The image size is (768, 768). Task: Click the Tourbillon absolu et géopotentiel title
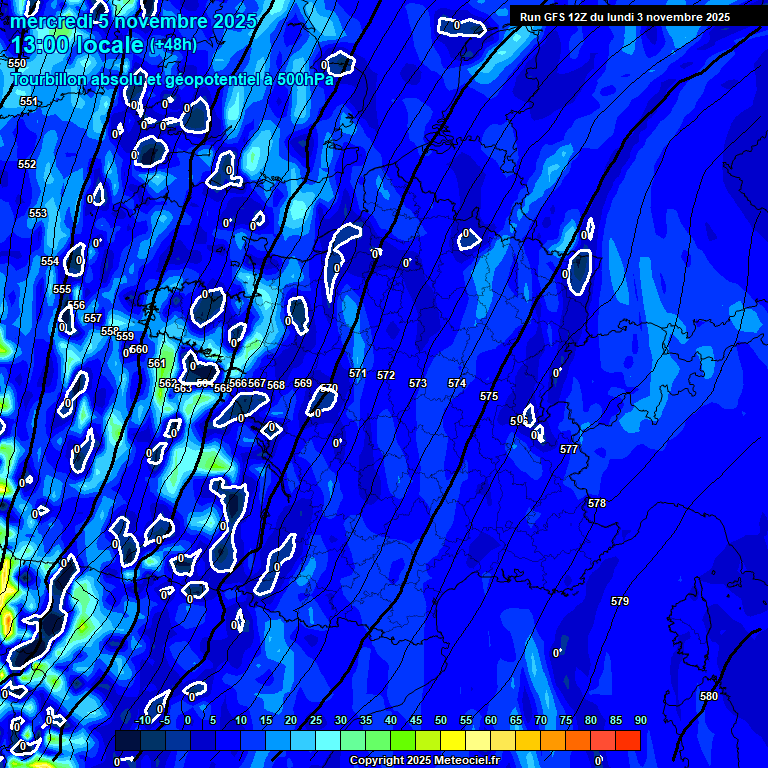[x=172, y=79]
